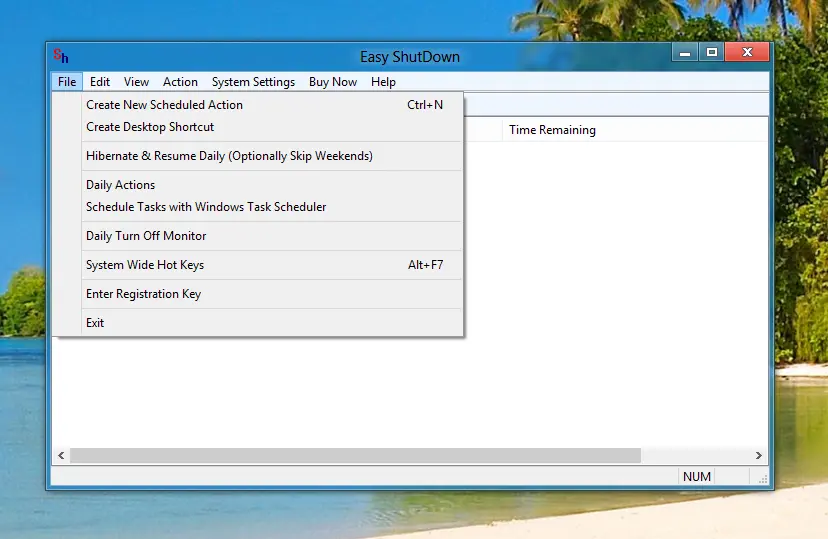Click the Easy ShutDown app icon in title bar
This screenshot has height=539, width=828.
61,55
